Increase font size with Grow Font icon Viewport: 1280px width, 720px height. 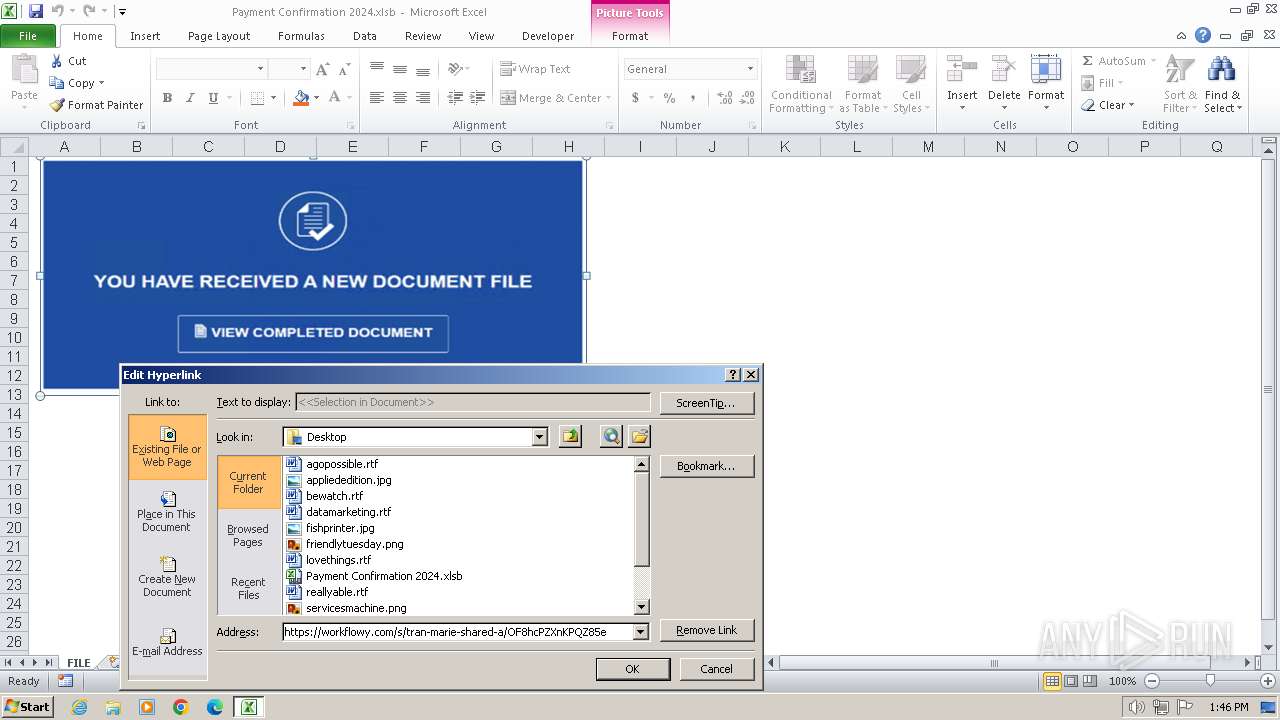click(x=322, y=69)
